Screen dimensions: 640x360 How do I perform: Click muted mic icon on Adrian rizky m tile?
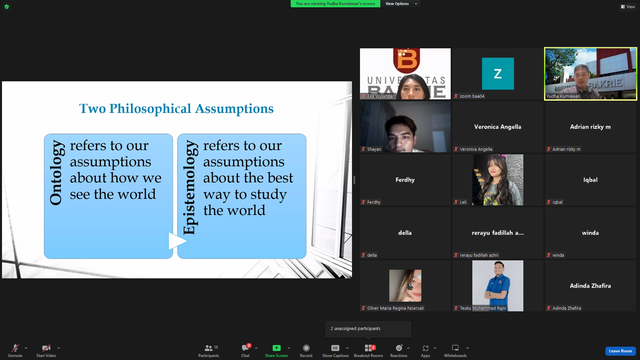[549, 149]
